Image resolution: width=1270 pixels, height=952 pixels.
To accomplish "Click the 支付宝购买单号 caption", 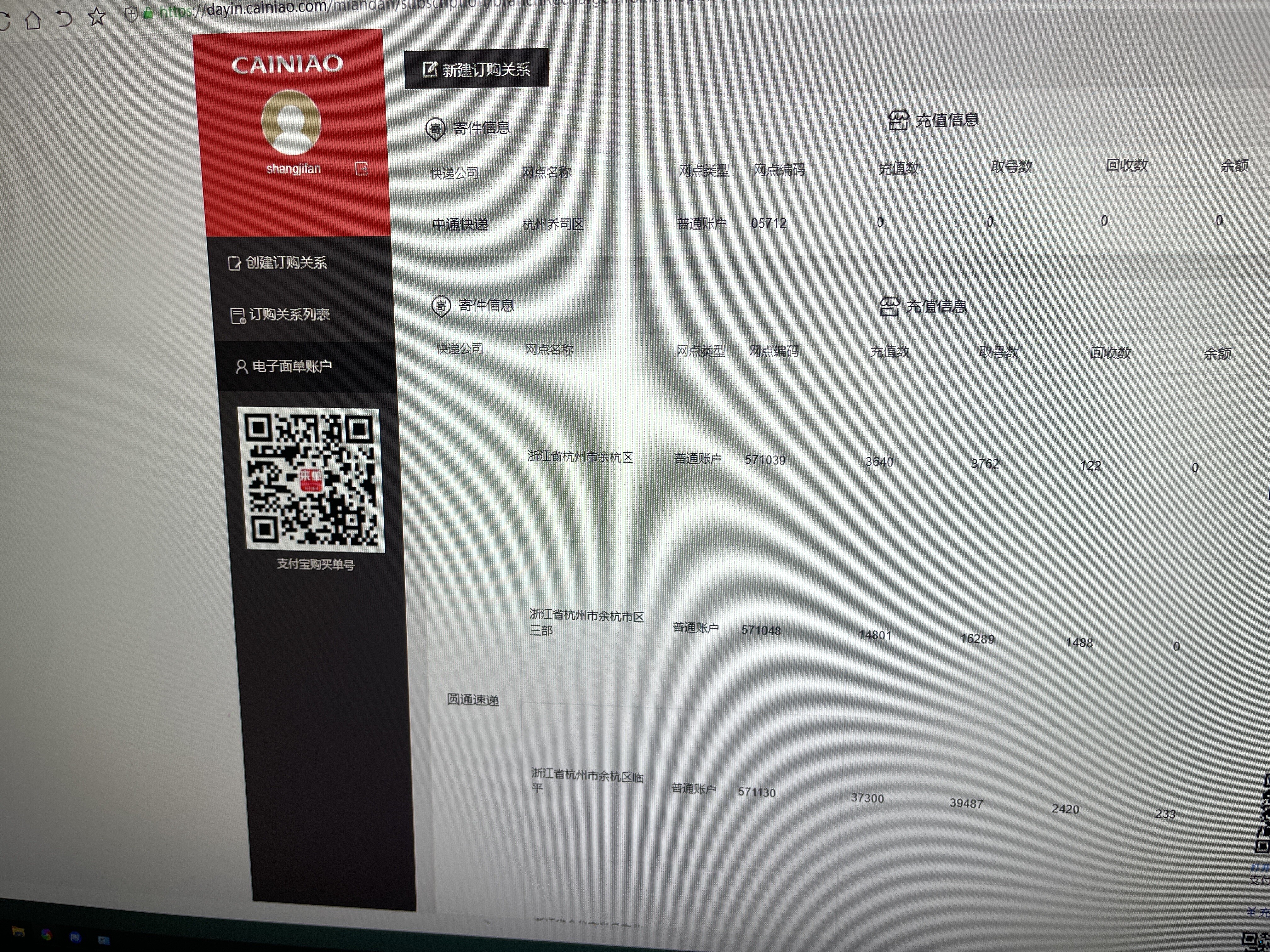I will (x=315, y=565).
